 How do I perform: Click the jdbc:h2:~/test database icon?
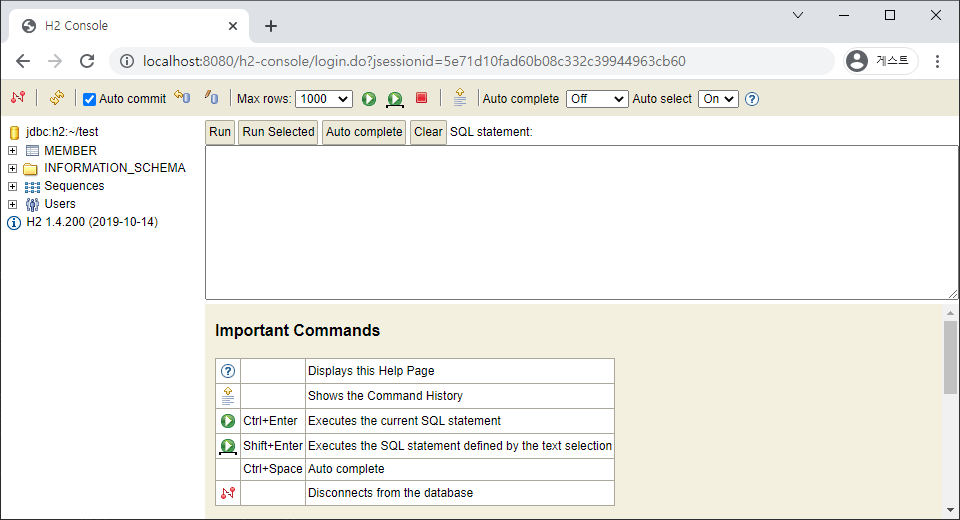pyautogui.click(x=15, y=132)
